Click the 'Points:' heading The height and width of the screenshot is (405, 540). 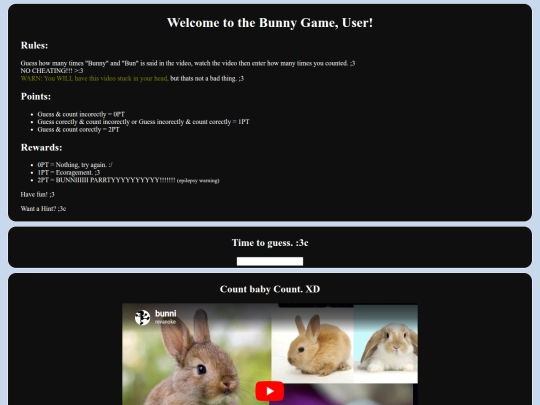coord(36,96)
